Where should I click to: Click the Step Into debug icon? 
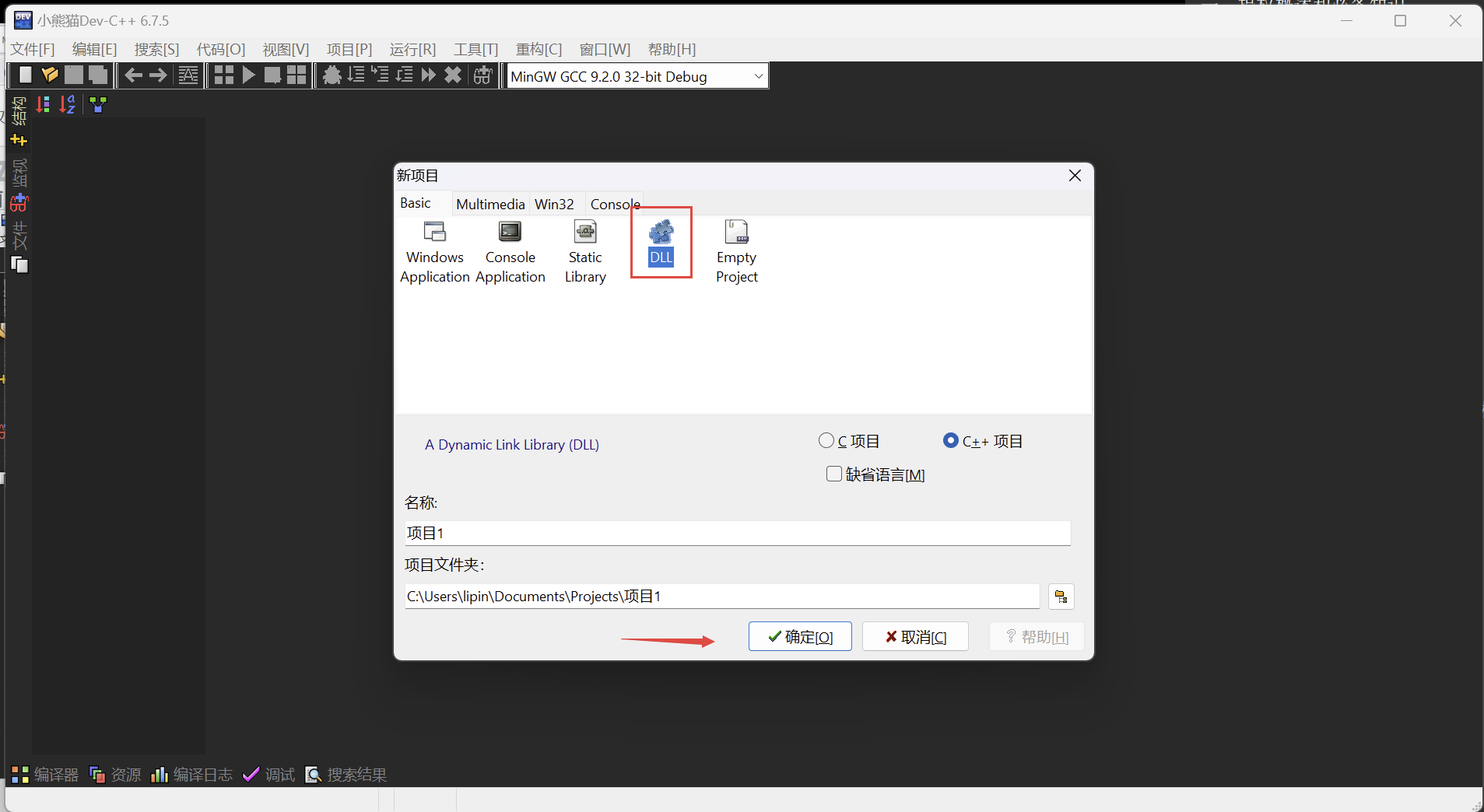click(x=381, y=75)
